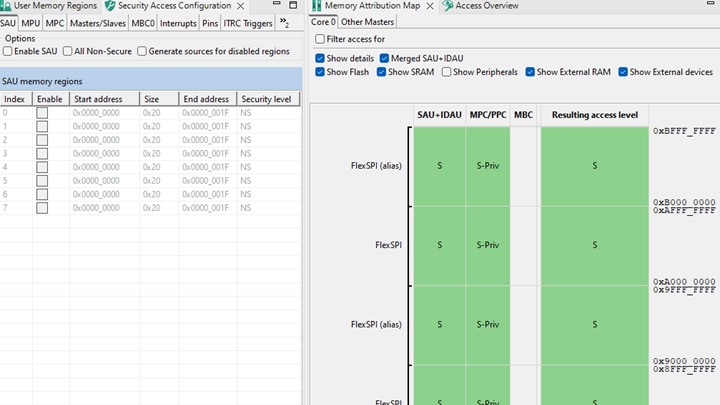Open the ITRC Triggers tab
This screenshot has height=405, width=720.
(248, 23)
